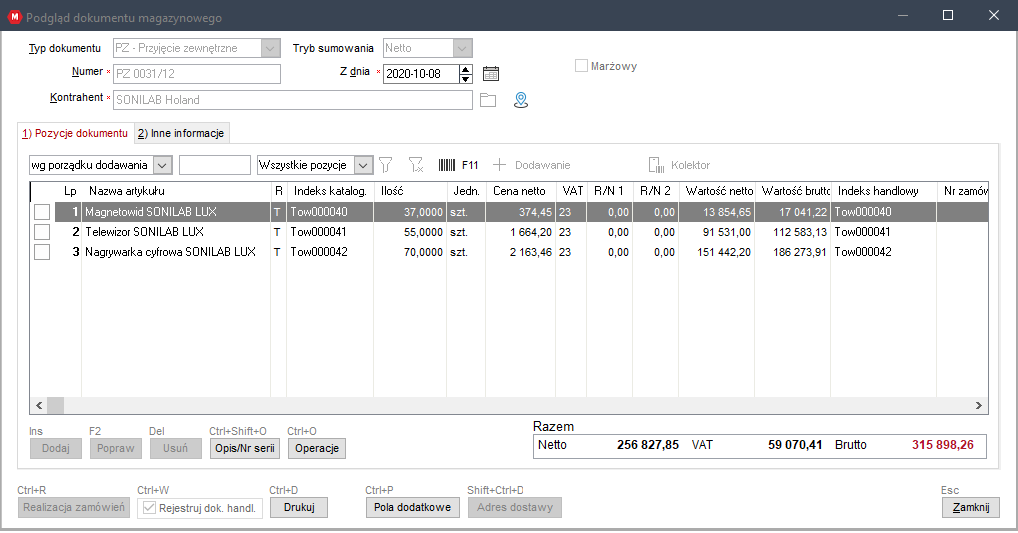Maximize the Podgląd dokumentu magazynowego window
This screenshot has height=533, width=1018.
coord(948,15)
